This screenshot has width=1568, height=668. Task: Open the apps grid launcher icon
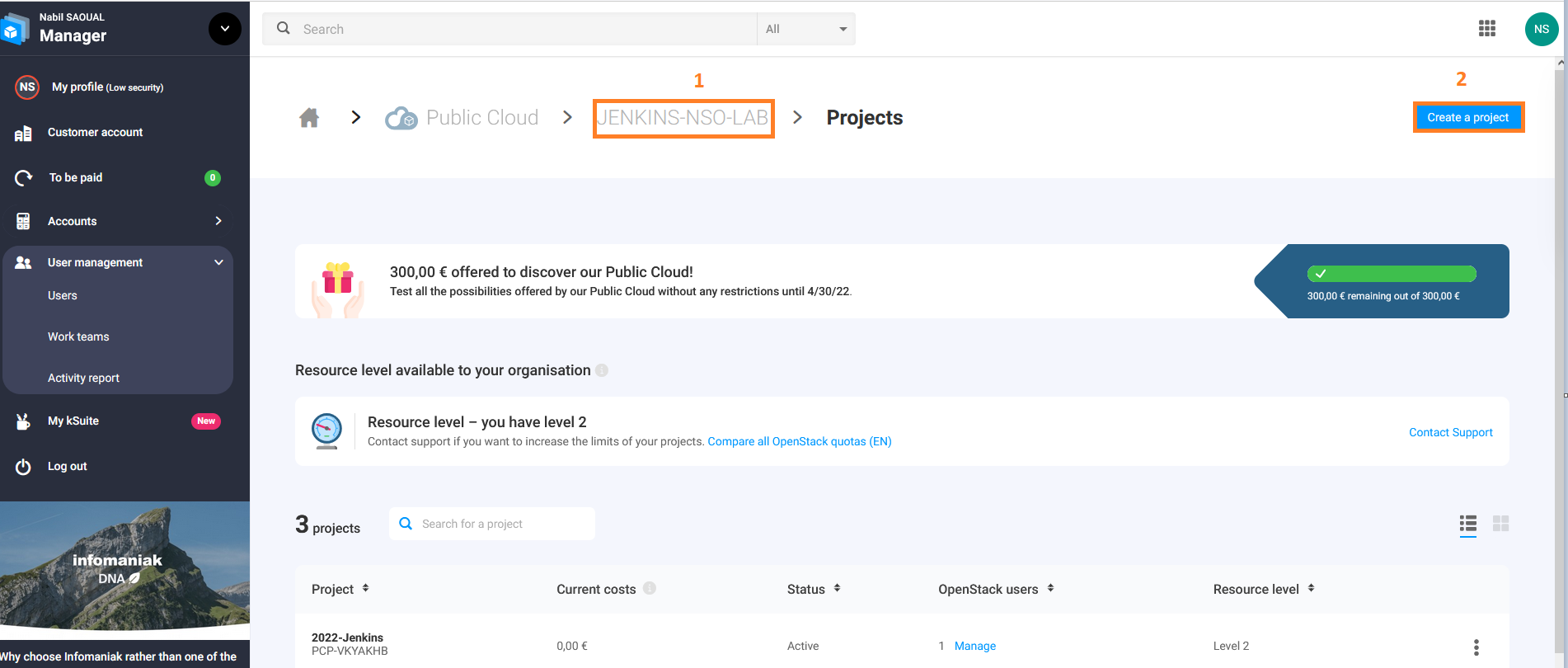tap(1487, 29)
